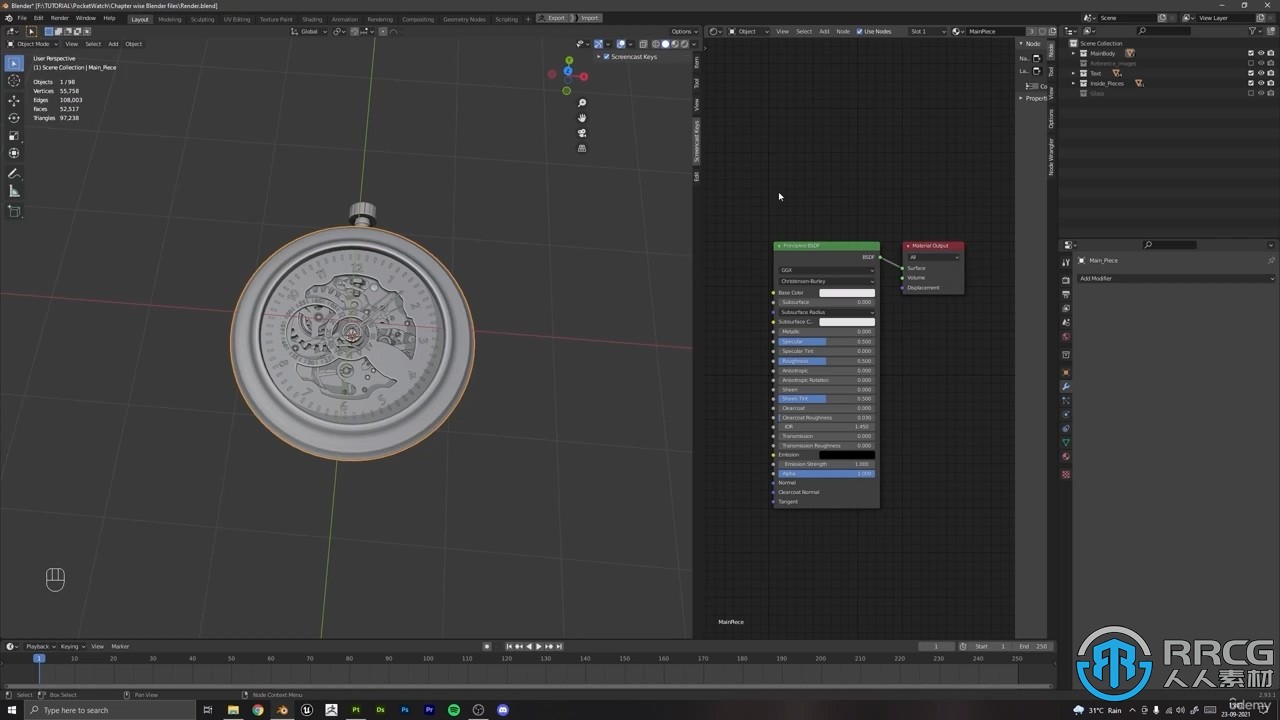The image size is (1280, 720).
Task: Hide the Inside_Pieces collection with eye icon
Action: pyautogui.click(x=1260, y=83)
